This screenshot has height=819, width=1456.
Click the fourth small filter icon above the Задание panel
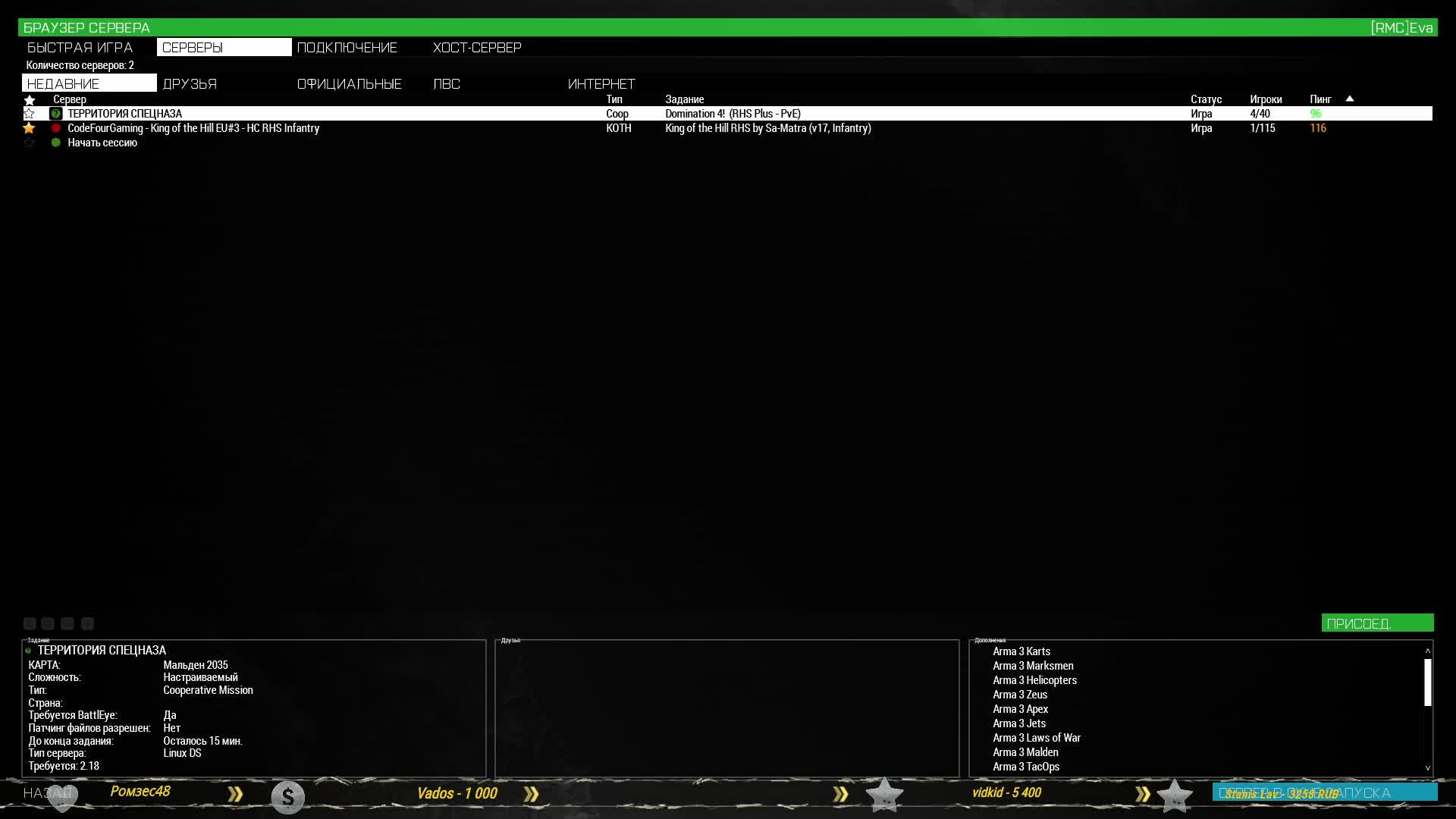pyautogui.click(x=87, y=623)
